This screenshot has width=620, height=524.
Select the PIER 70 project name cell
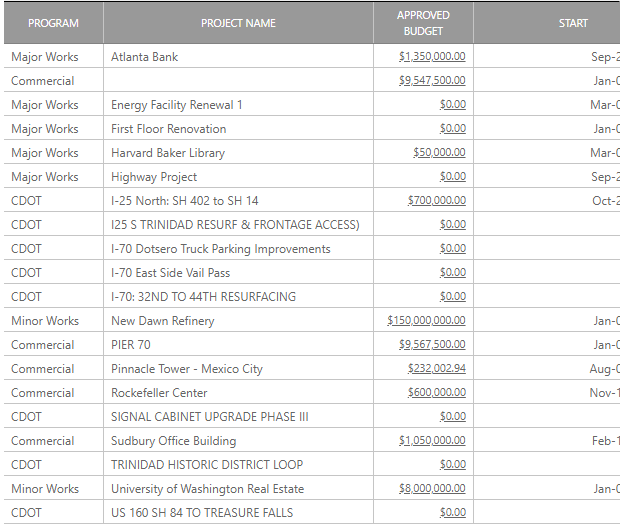[x=238, y=344]
